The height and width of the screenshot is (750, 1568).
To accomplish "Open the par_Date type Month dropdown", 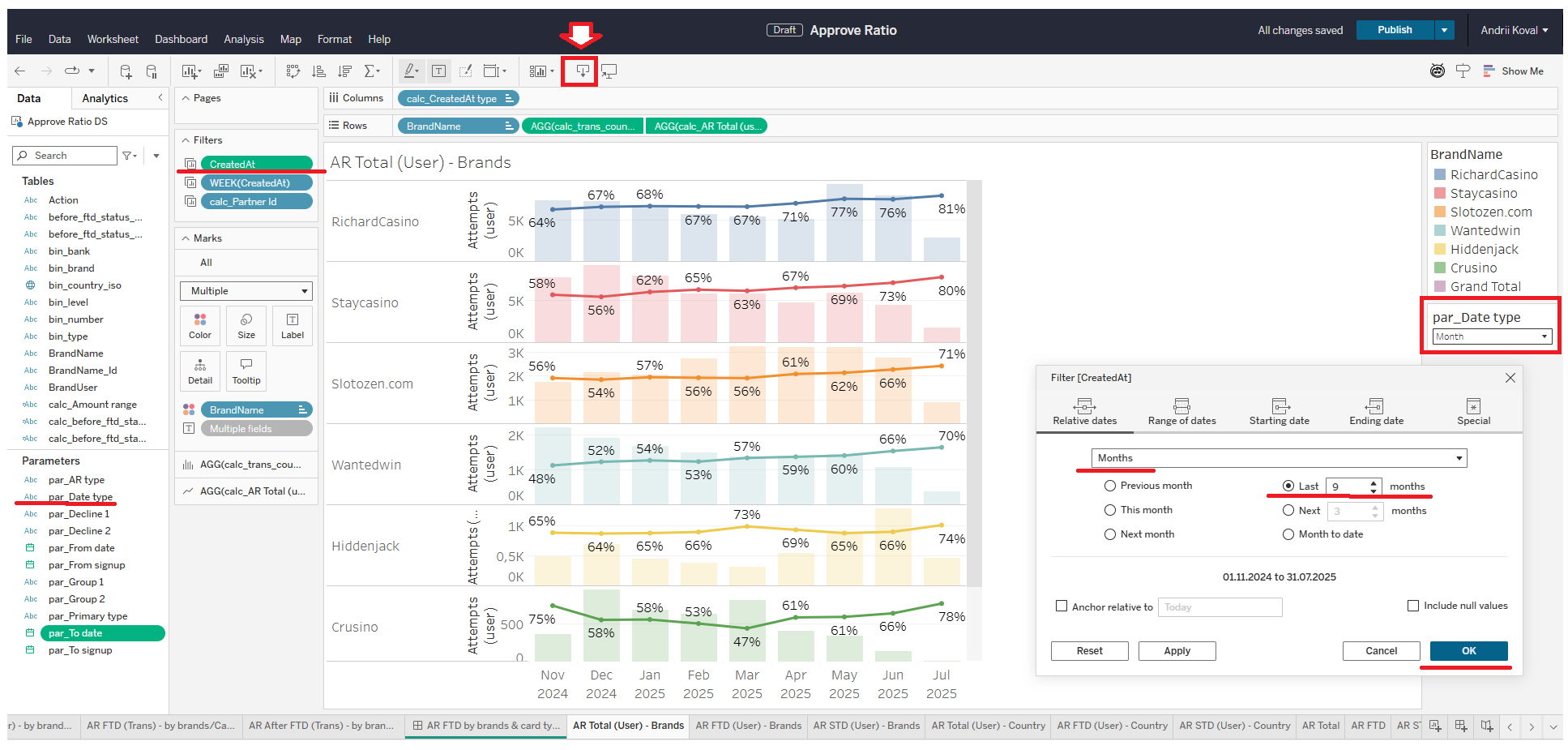I will pyautogui.click(x=1492, y=336).
